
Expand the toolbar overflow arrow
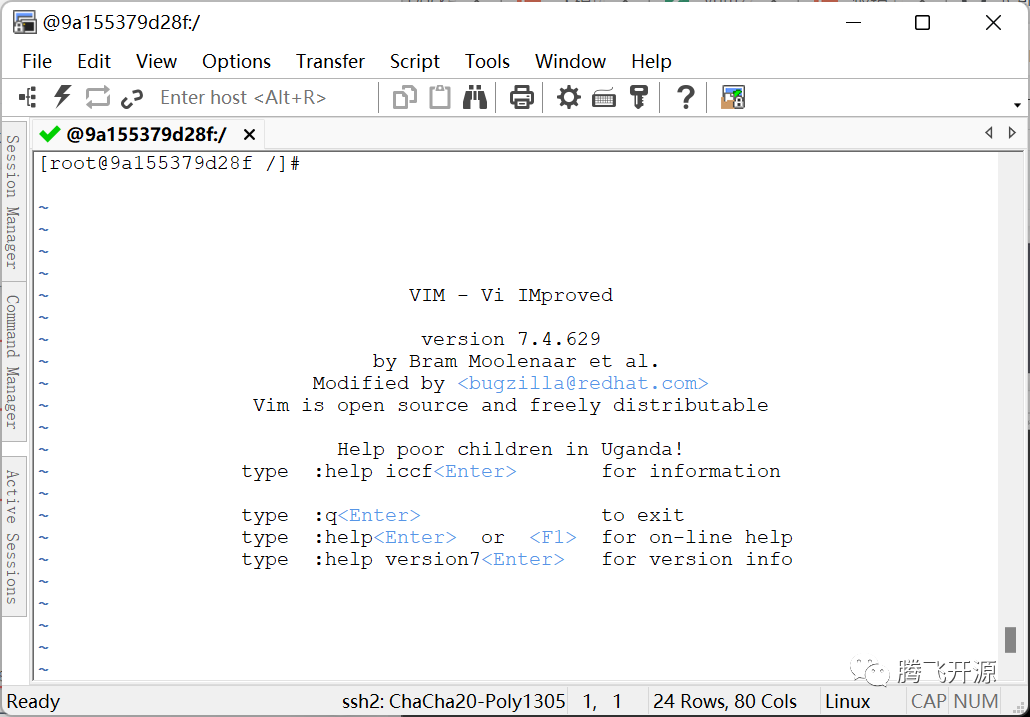1017,105
